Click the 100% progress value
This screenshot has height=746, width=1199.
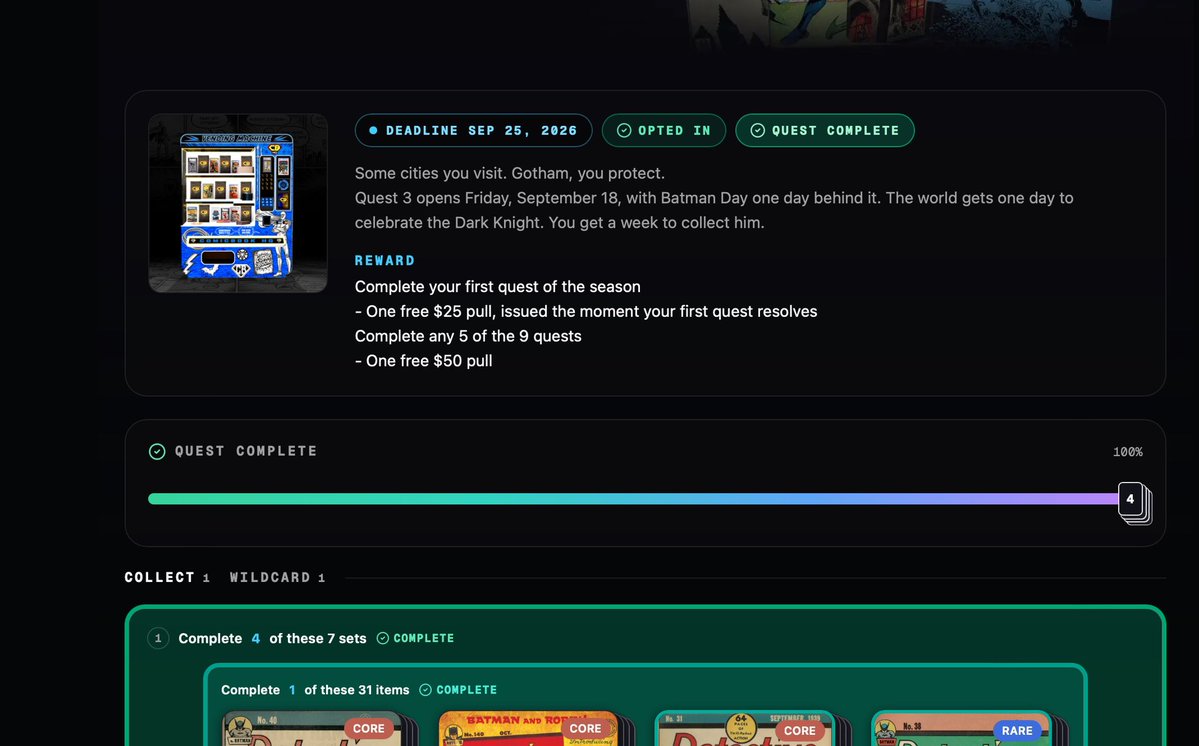1128,452
